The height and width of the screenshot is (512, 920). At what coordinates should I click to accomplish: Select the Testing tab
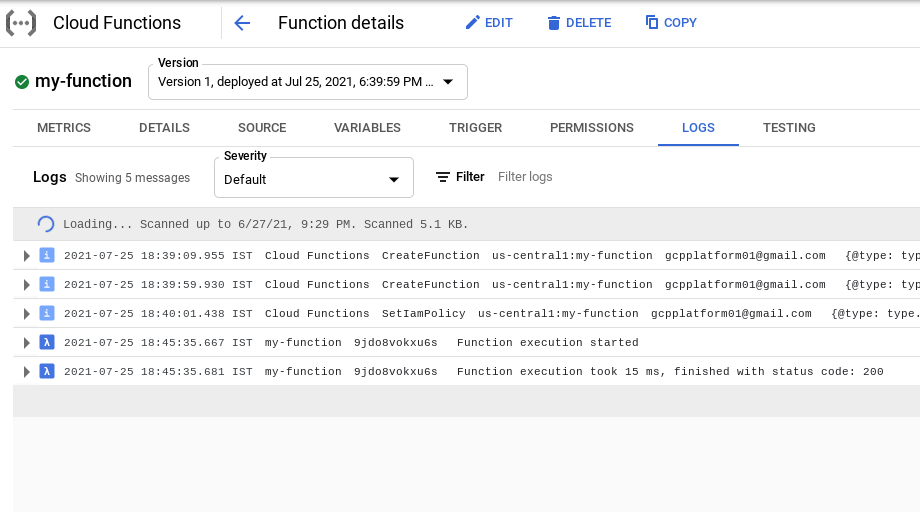789,128
